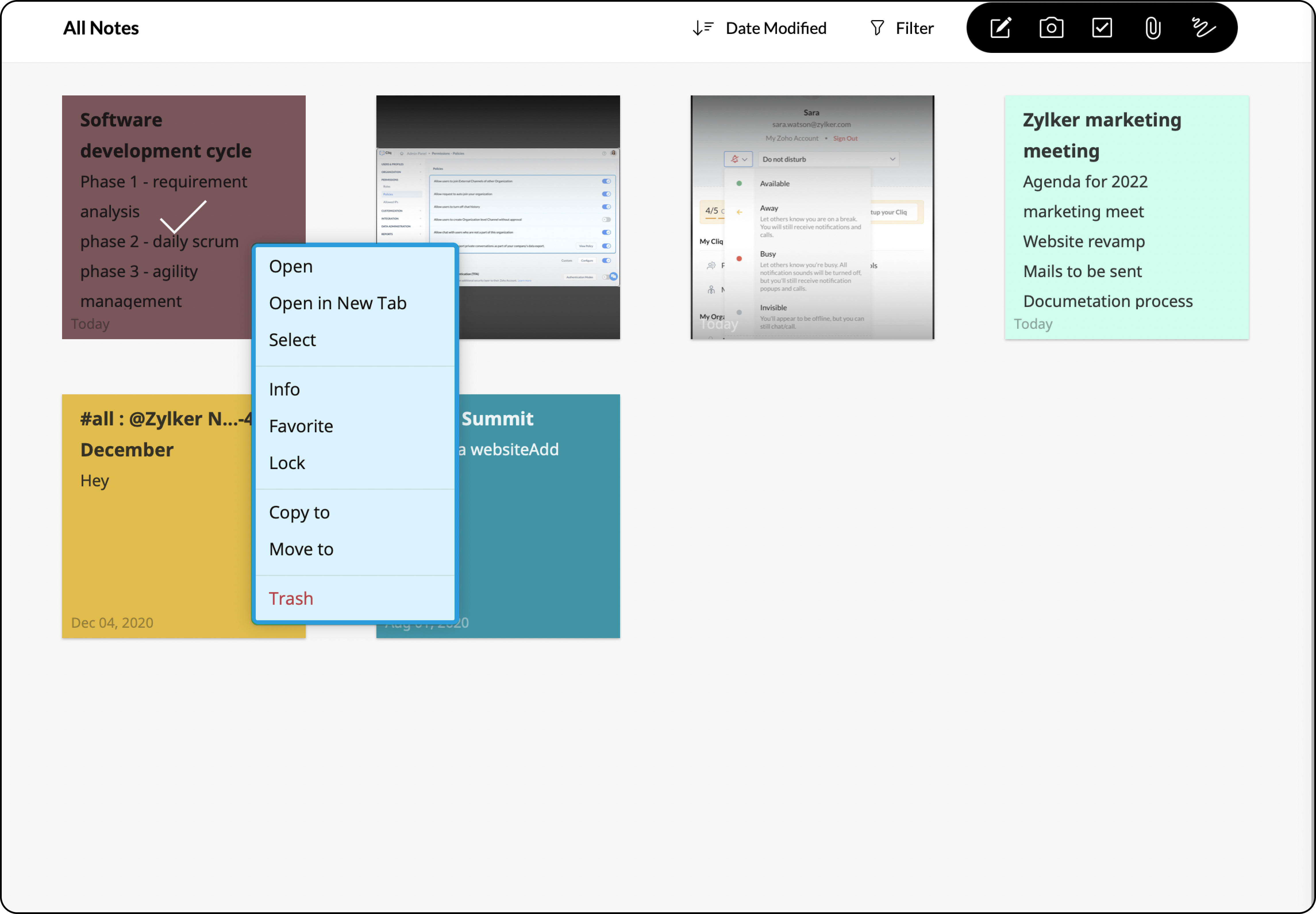Select Open in New Tab

pyautogui.click(x=338, y=303)
